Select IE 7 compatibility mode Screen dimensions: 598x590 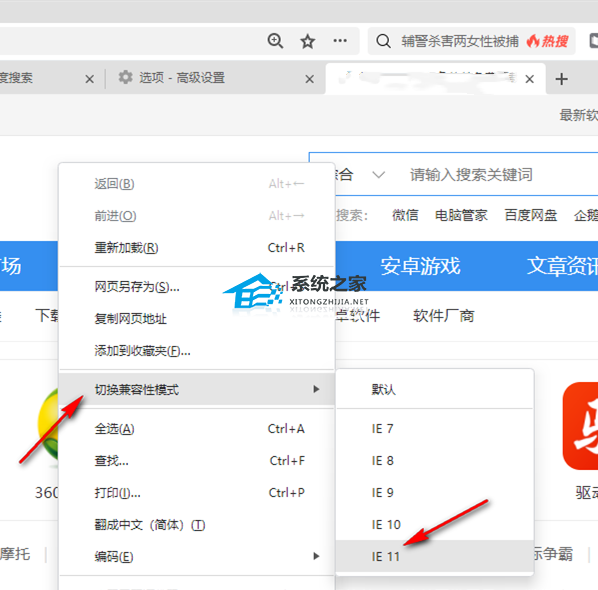pyautogui.click(x=434, y=429)
